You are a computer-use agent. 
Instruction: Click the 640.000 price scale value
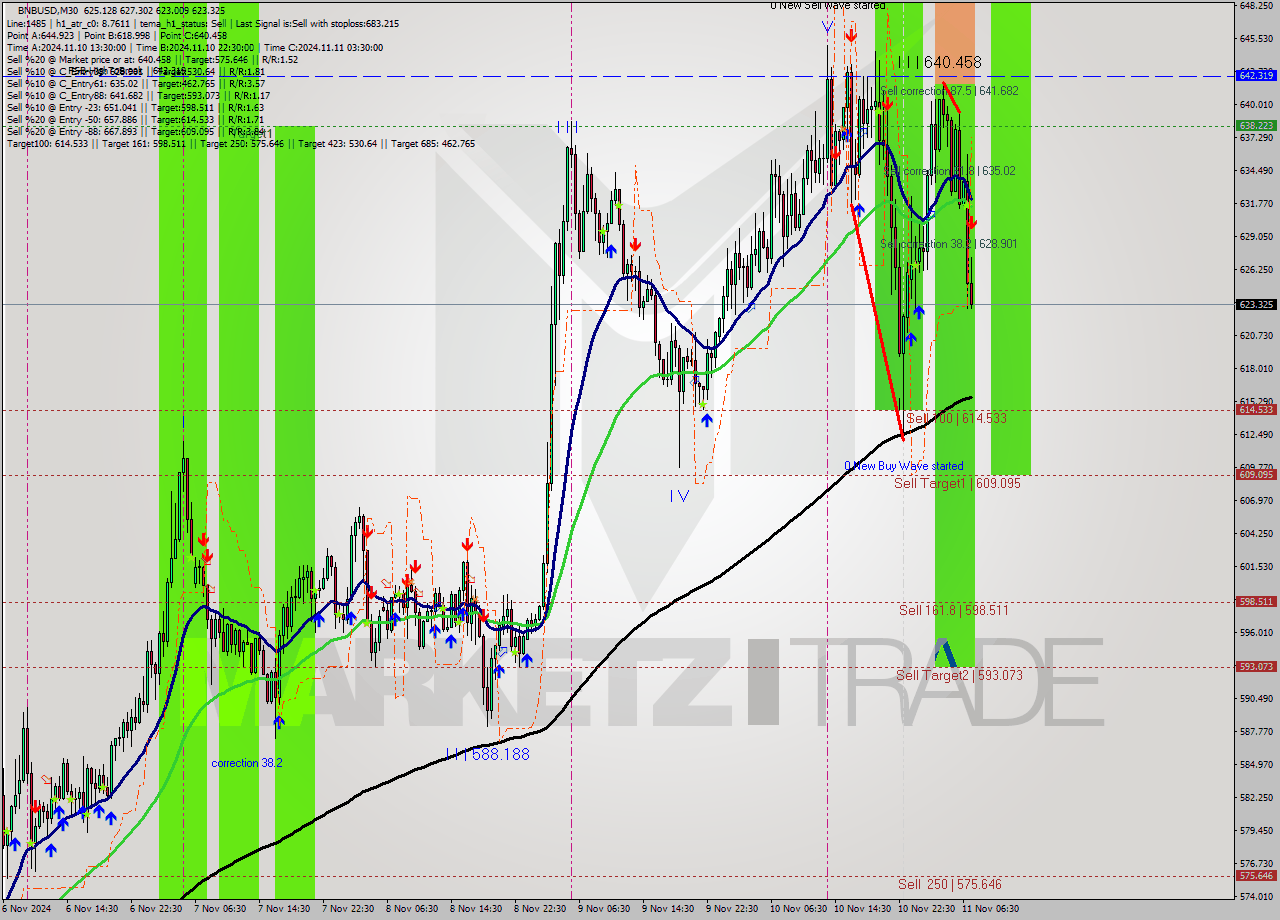point(1256,104)
